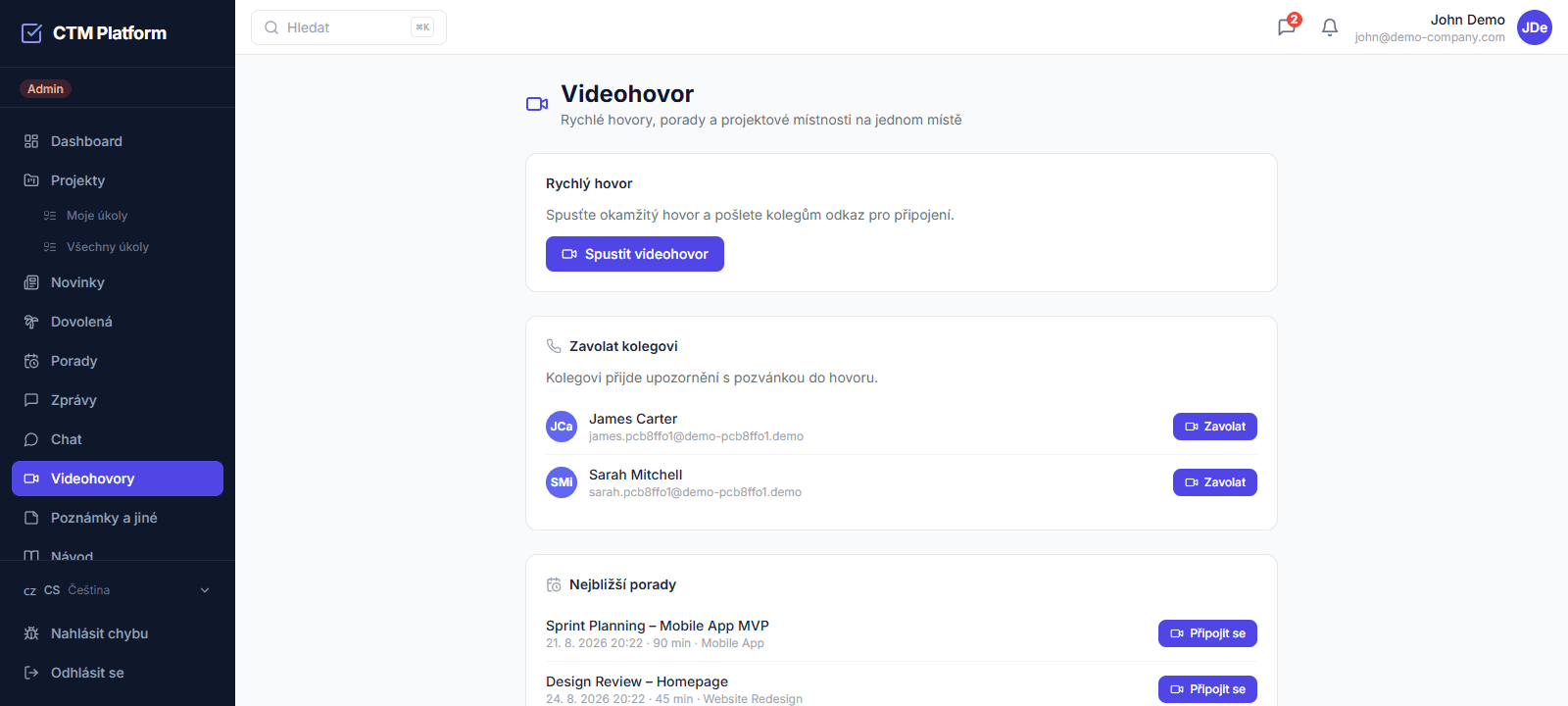Click Sprint Planning – Mobile App MVP title
The width and height of the screenshot is (1568, 706).
pos(658,626)
